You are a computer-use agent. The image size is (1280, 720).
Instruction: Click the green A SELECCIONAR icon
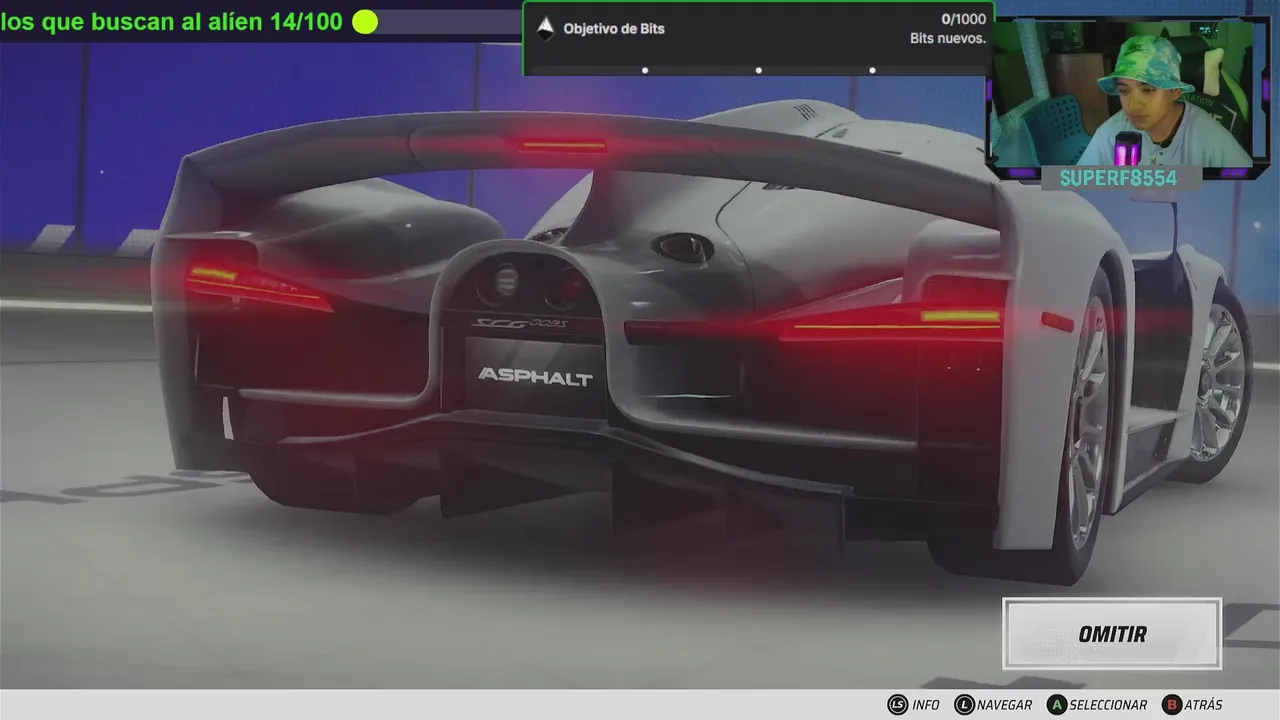coord(1056,705)
